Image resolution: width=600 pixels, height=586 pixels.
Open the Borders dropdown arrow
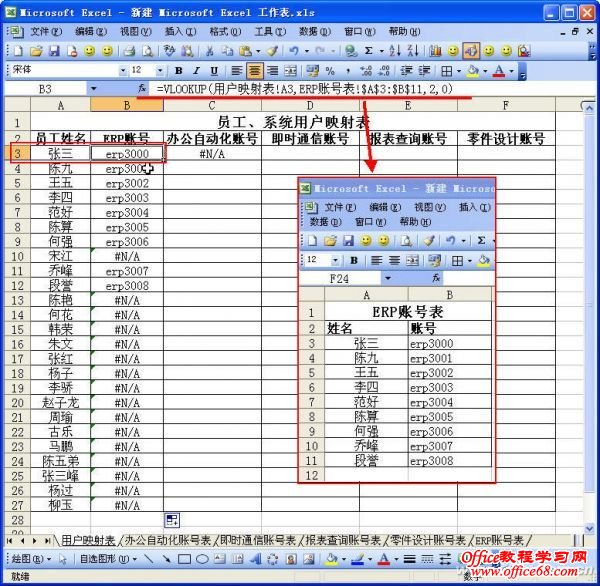pyautogui.click(x=458, y=71)
